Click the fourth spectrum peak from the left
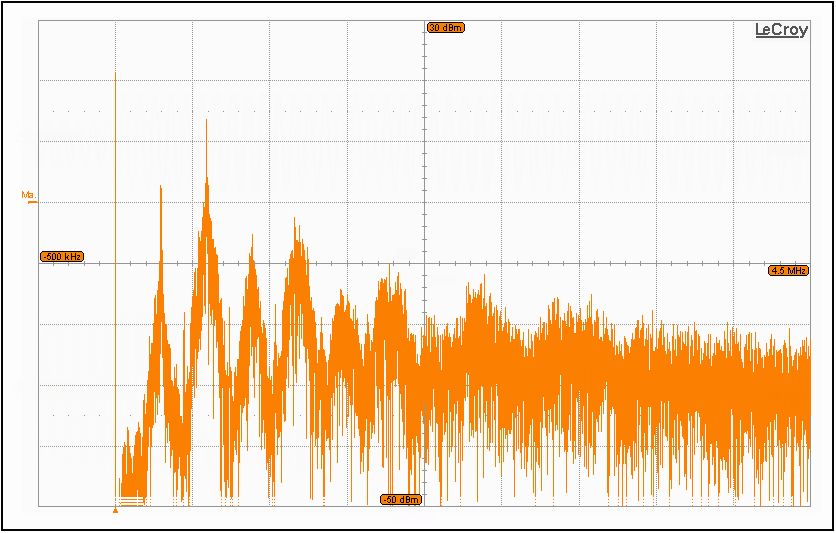The width and height of the screenshot is (836, 533). [295, 220]
